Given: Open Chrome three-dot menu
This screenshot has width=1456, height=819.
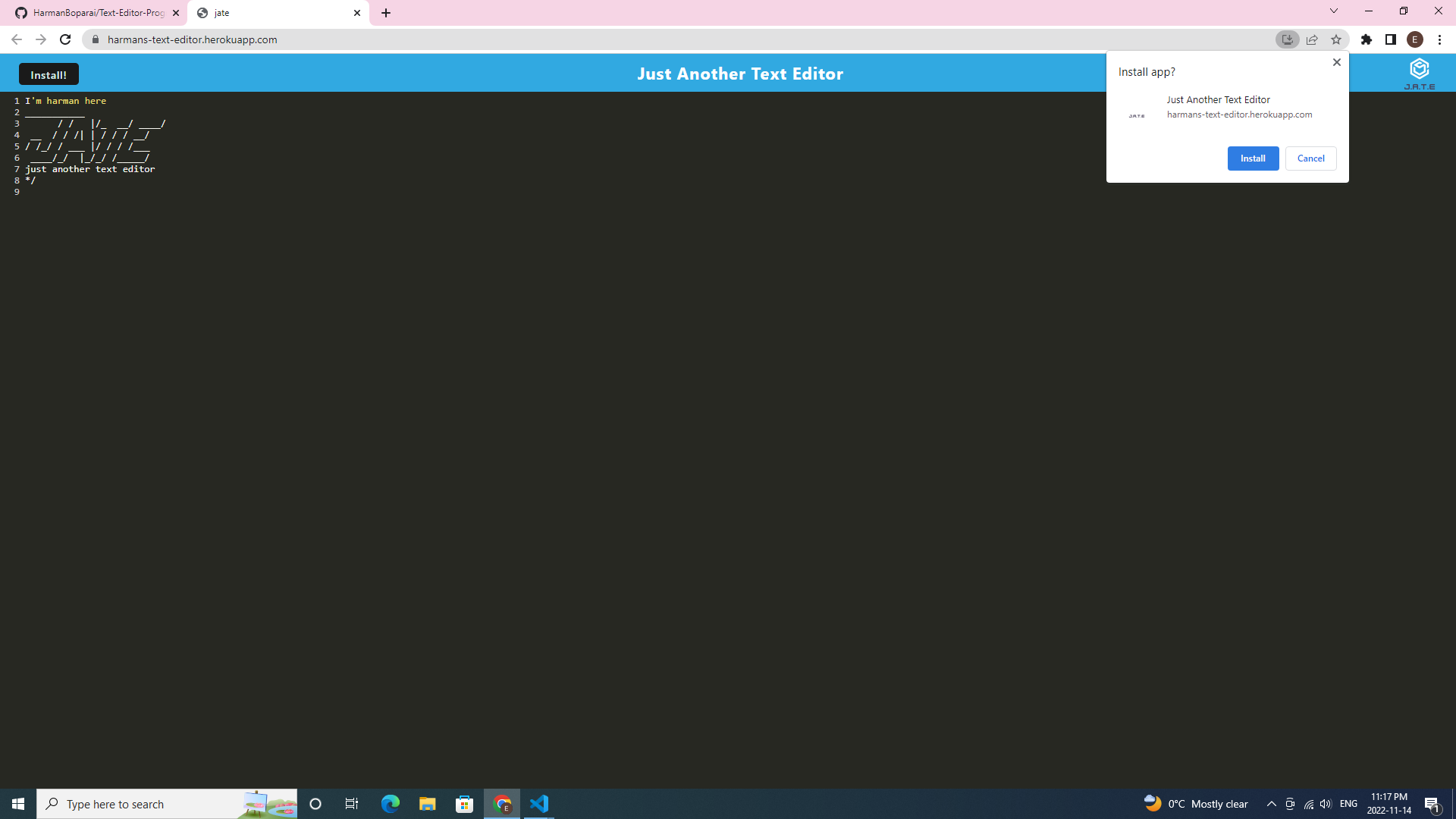Looking at the screenshot, I should click(1439, 39).
